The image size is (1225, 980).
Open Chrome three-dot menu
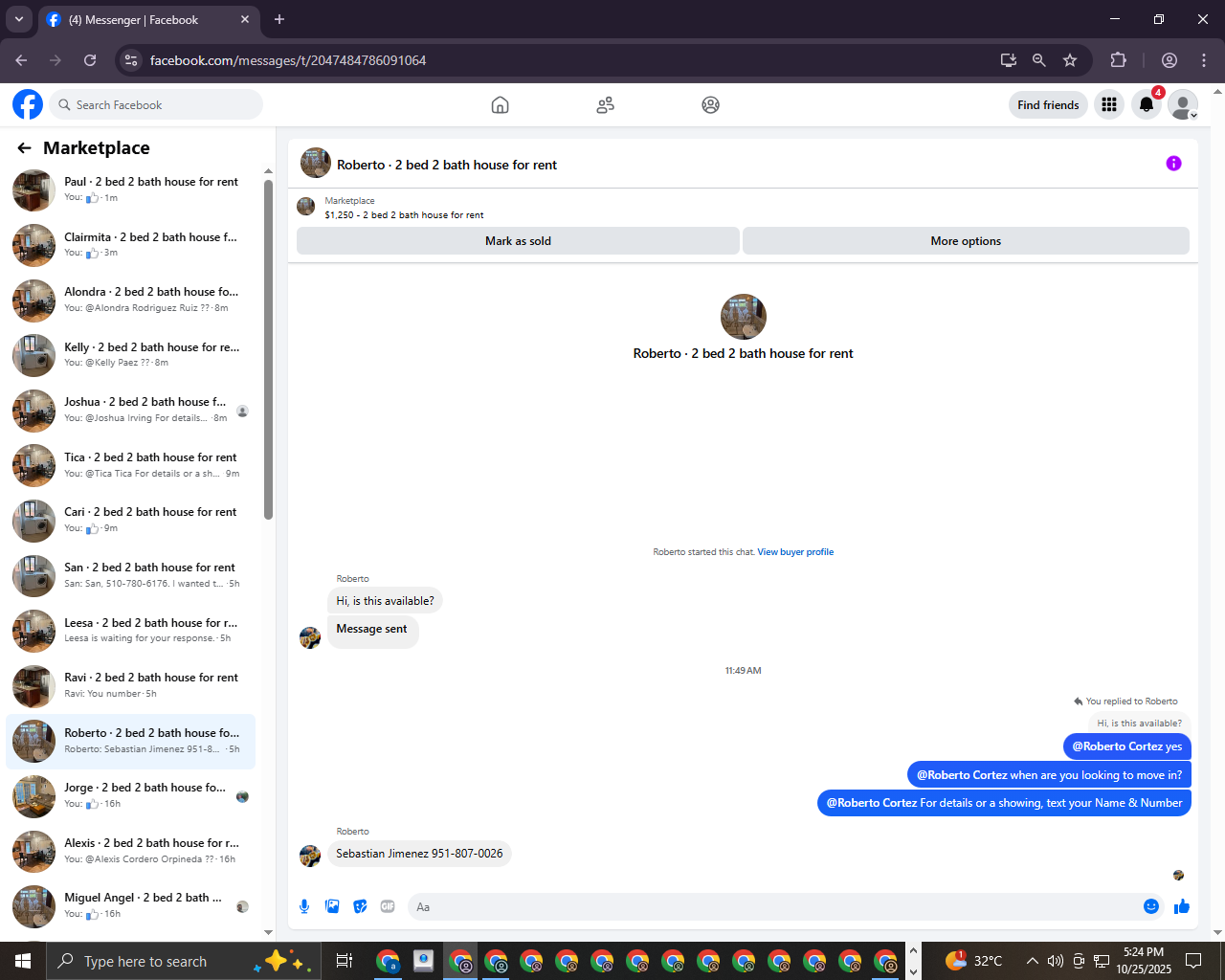[x=1204, y=60]
